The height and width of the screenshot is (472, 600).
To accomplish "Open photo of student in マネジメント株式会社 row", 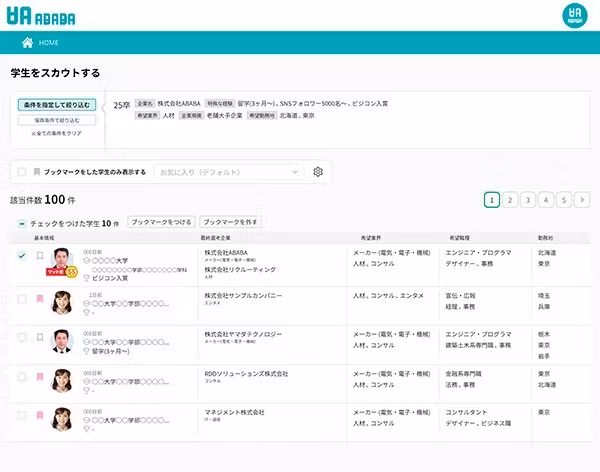I will [x=62, y=419].
